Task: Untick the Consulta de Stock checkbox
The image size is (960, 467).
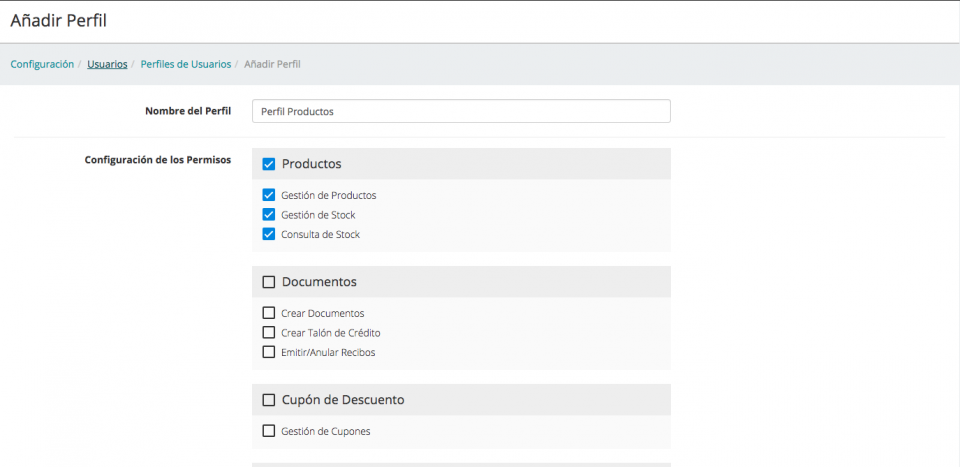Action: pos(268,234)
